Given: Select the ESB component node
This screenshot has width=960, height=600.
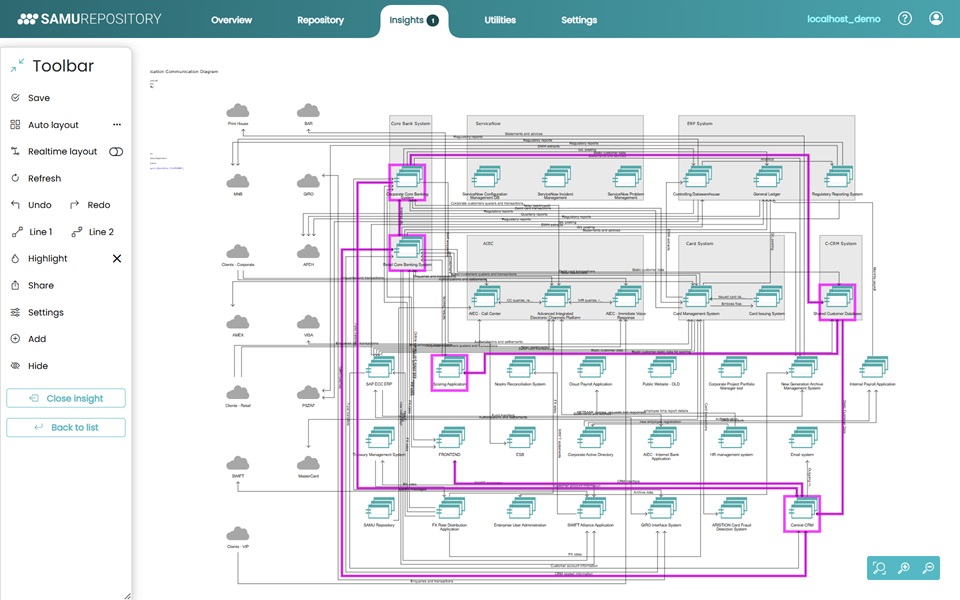Looking at the screenshot, I should click(x=520, y=439).
